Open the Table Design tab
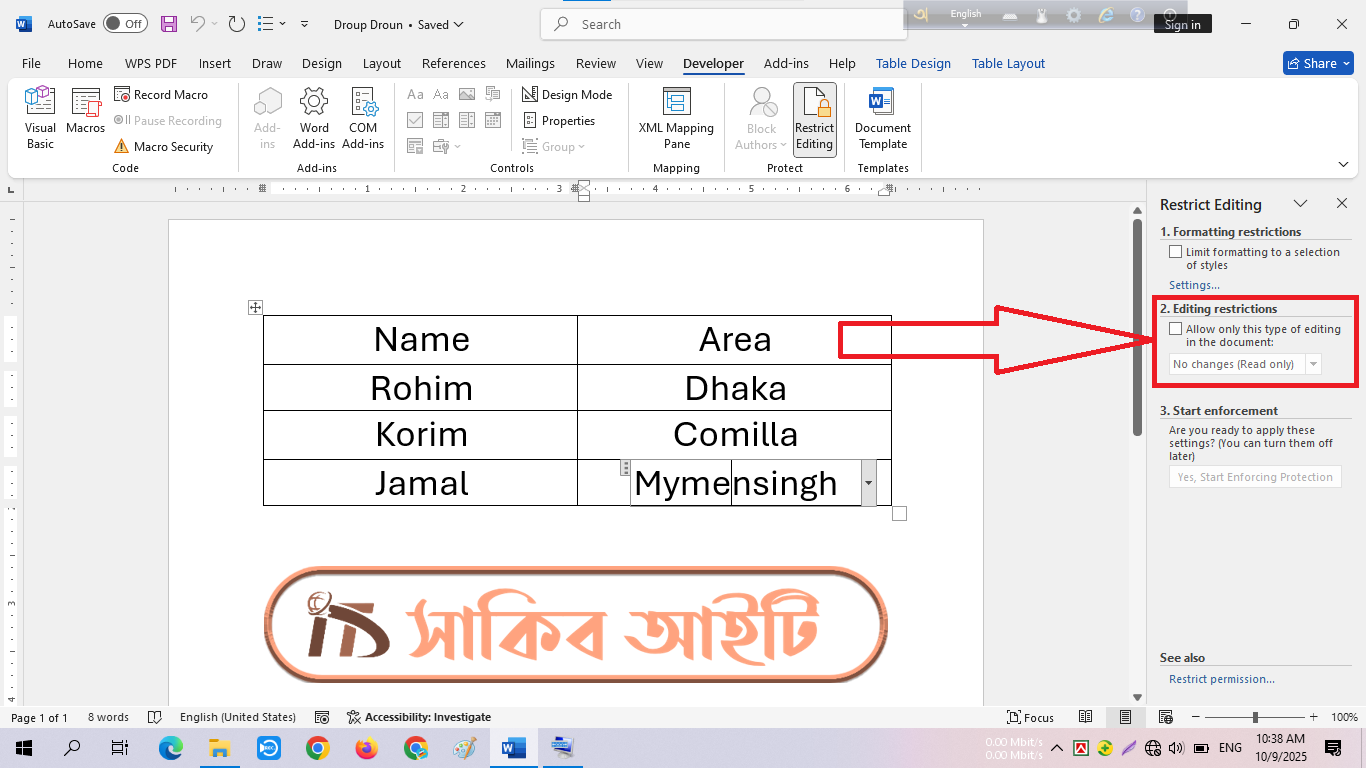Screen dimensions: 1366x768 click(913, 63)
